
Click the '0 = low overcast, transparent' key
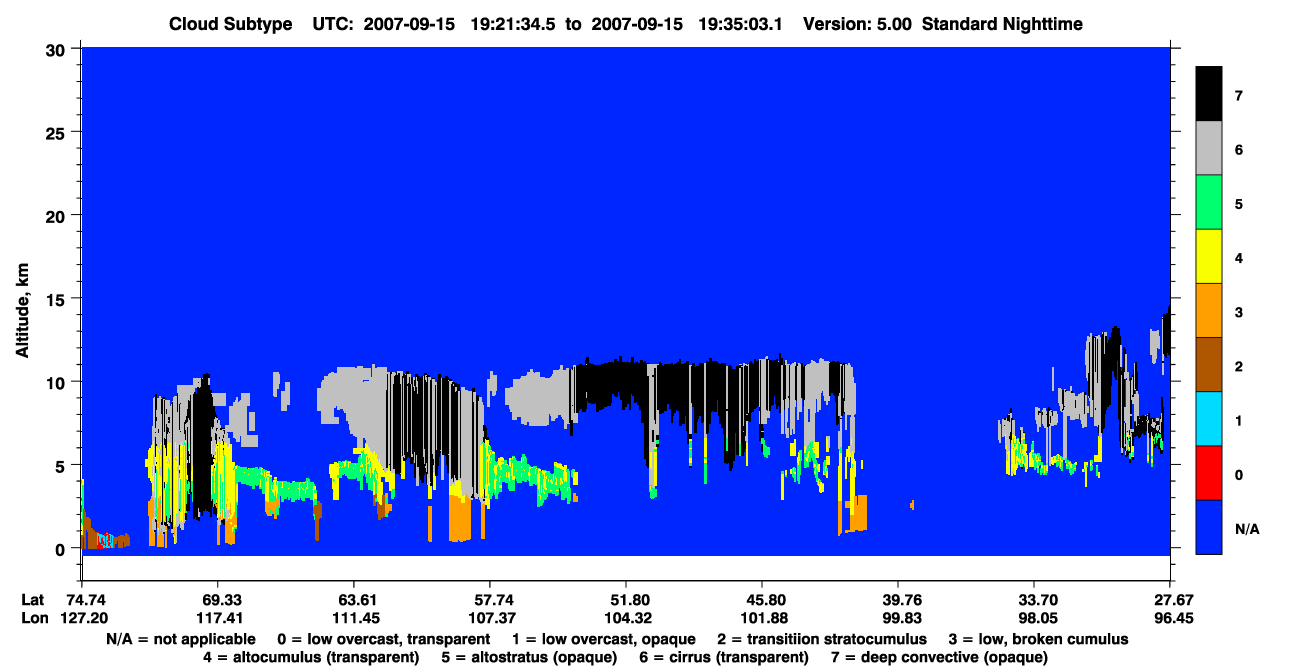(x=384, y=639)
